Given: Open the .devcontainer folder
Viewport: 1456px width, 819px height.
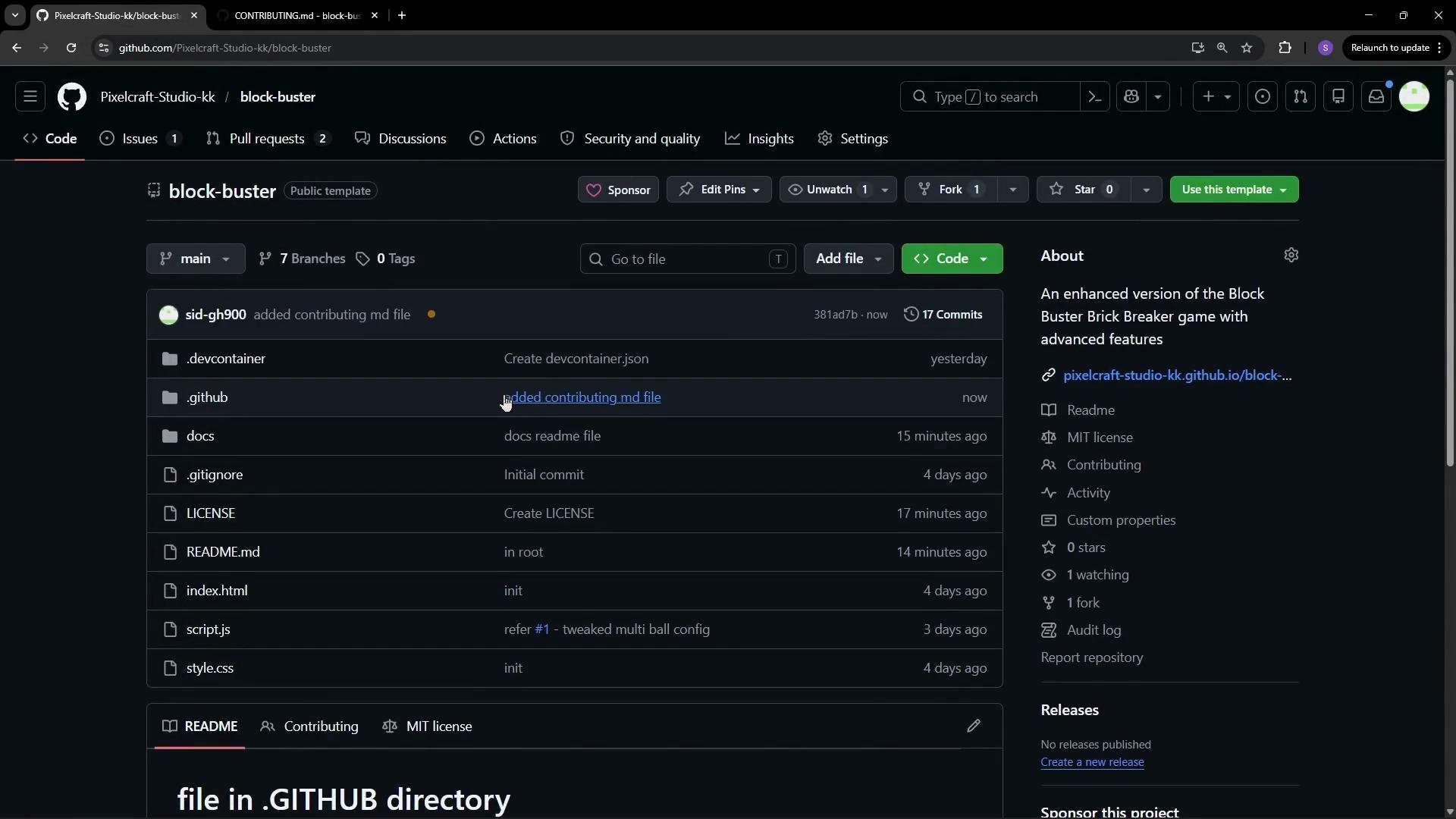Looking at the screenshot, I should 226,359.
